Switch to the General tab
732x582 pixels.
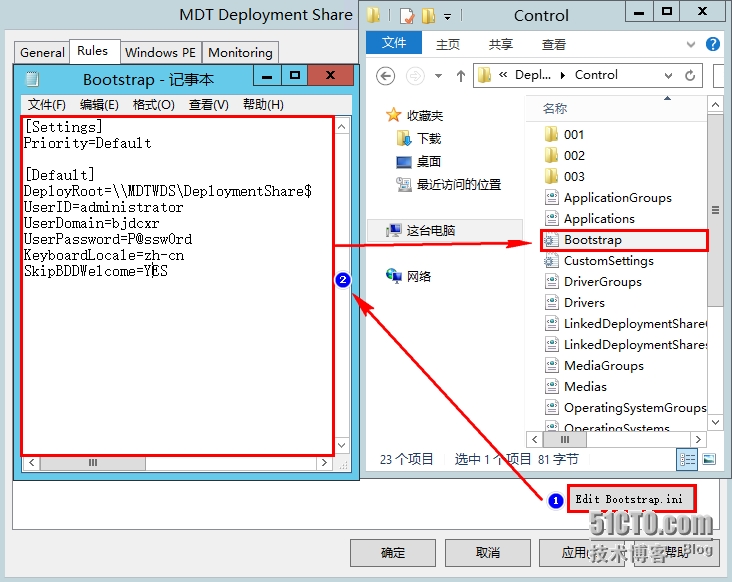[42, 52]
